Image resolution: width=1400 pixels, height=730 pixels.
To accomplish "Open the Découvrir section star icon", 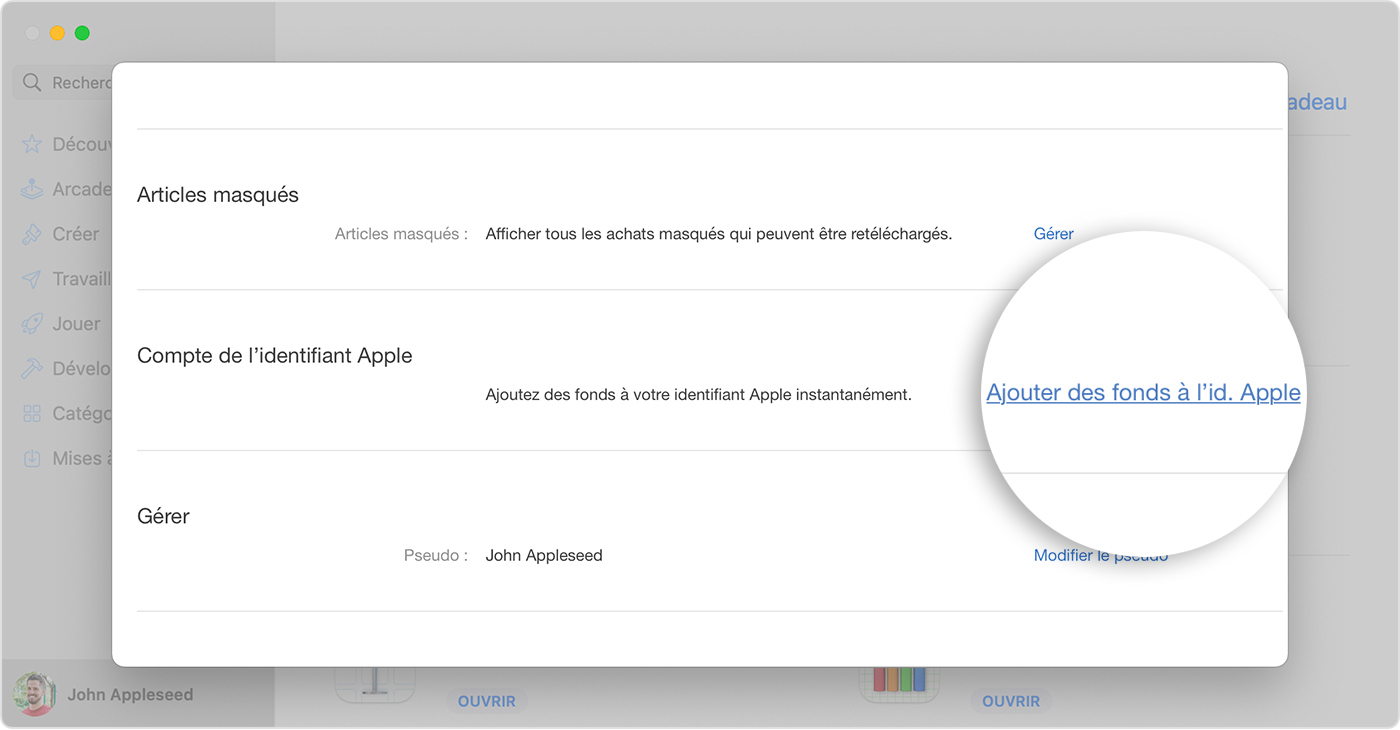I will click(x=32, y=145).
